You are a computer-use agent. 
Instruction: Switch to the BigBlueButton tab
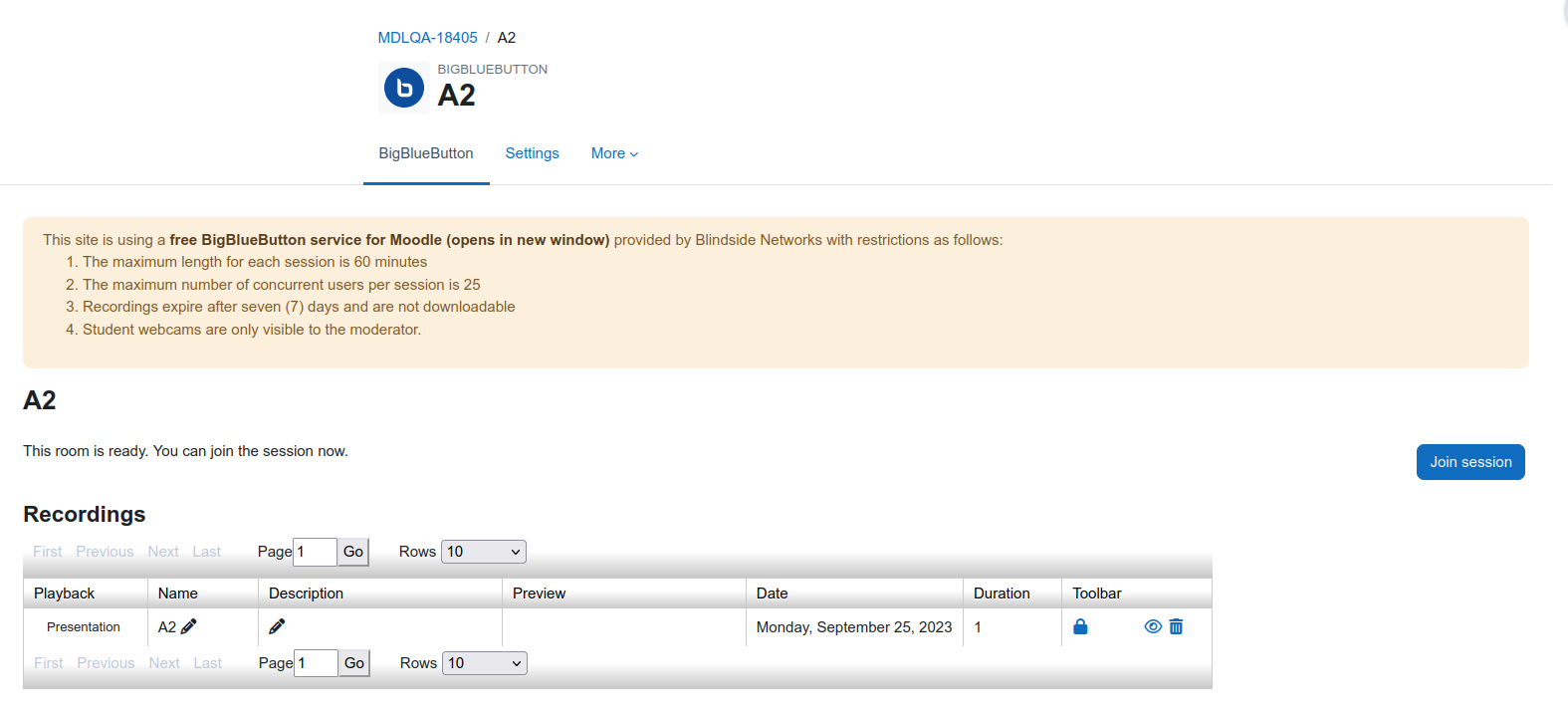[426, 153]
